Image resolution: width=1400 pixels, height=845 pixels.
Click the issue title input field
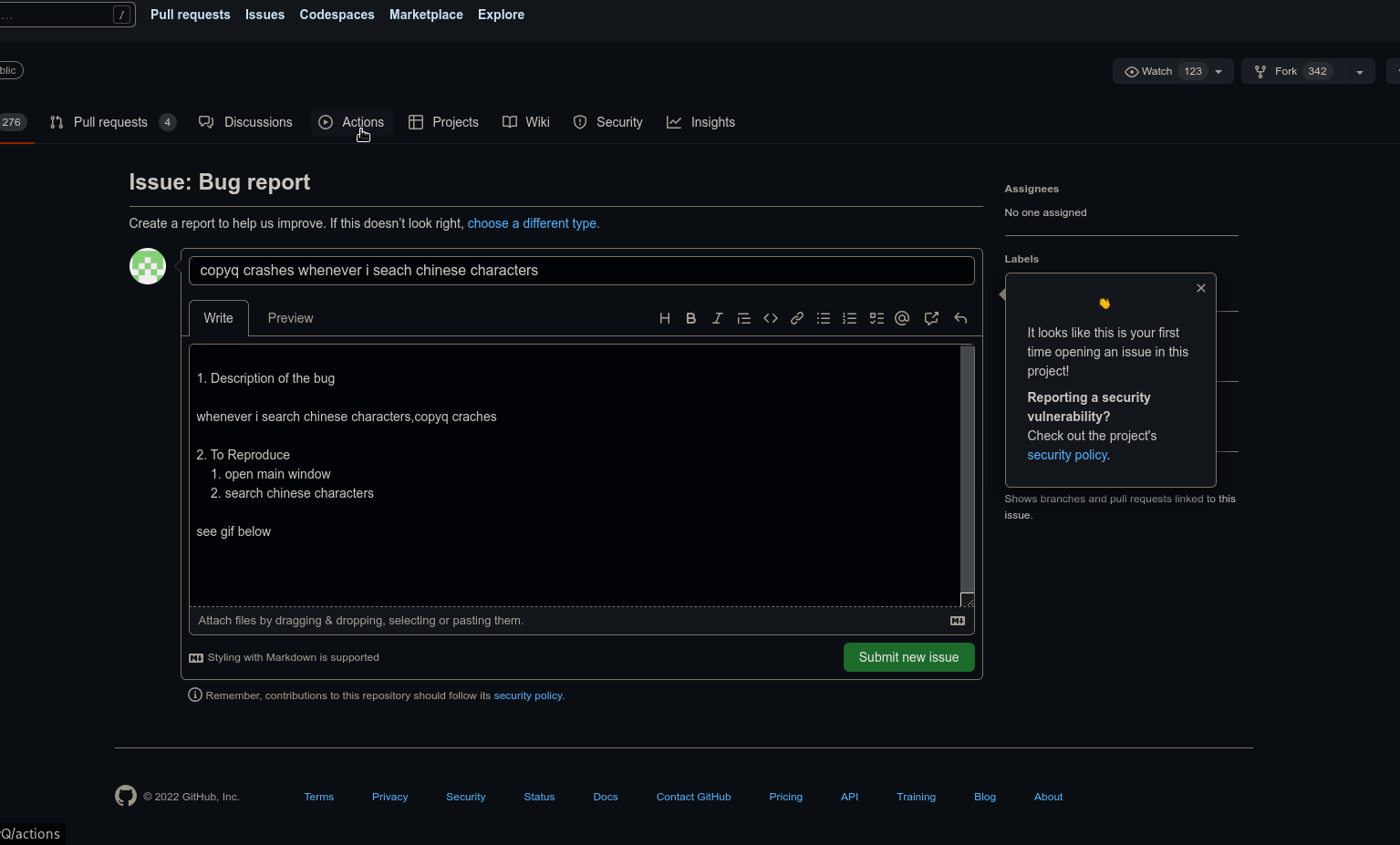coord(581,271)
